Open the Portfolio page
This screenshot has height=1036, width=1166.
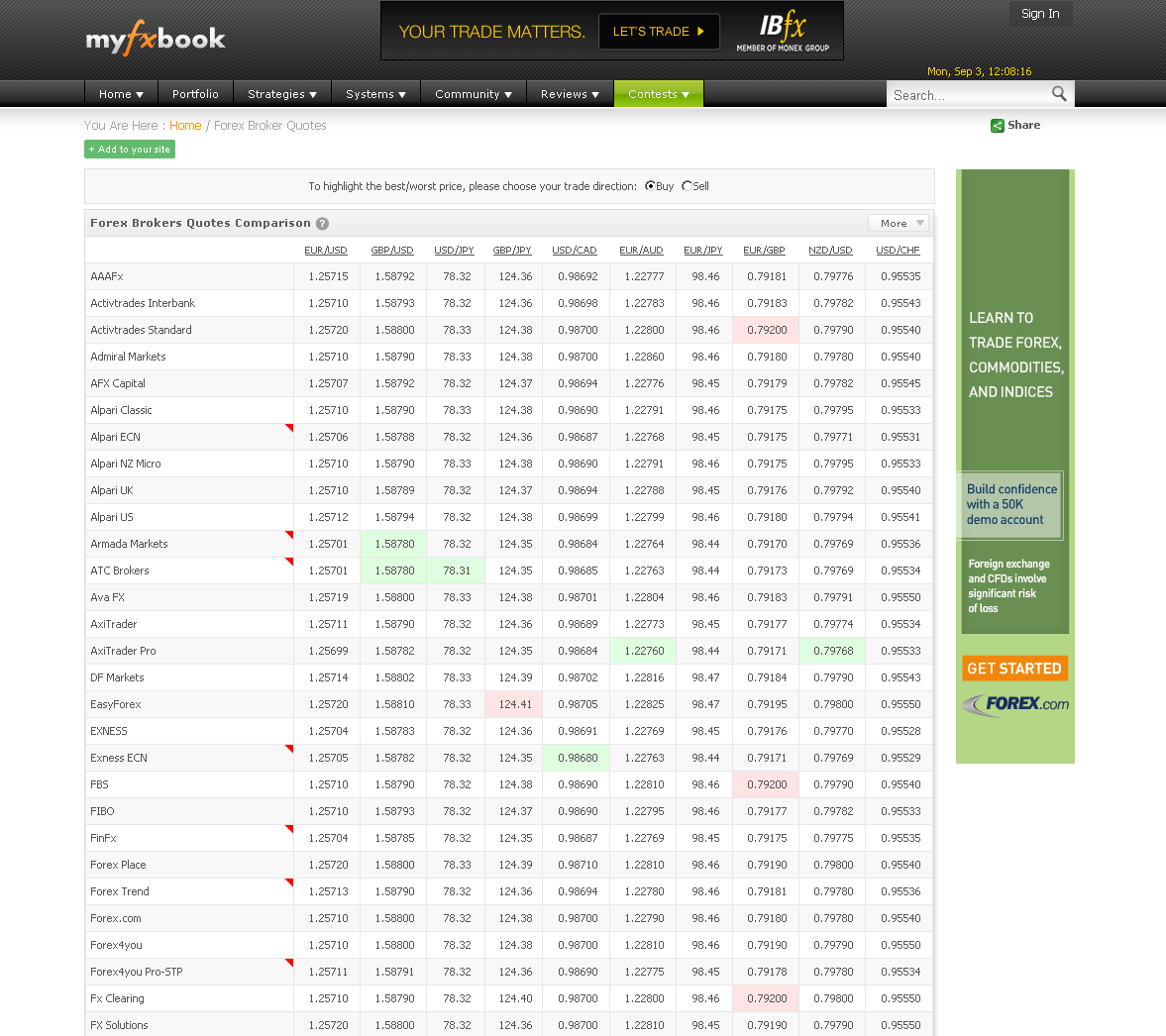coord(195,94)
